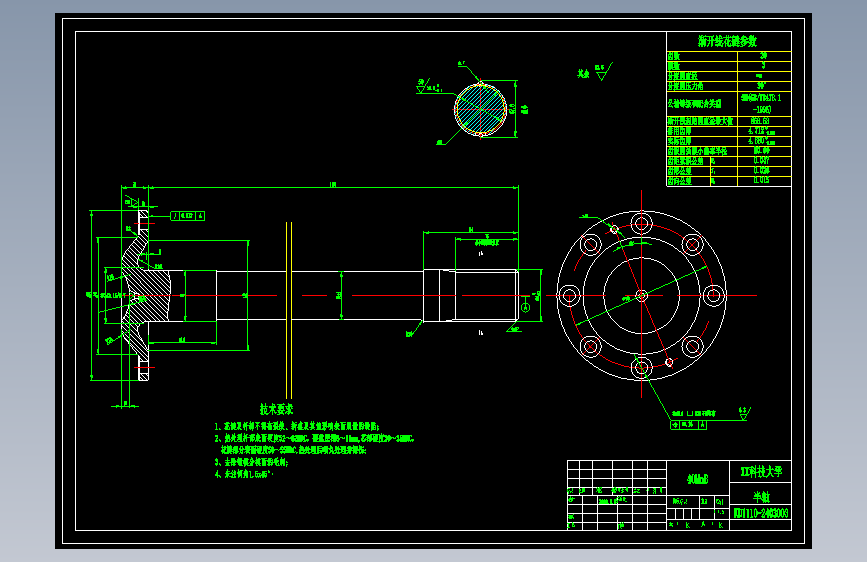Click the bottom bolt hole on flange view
Screen dimensions: 867x562
[x=641, y=367]
